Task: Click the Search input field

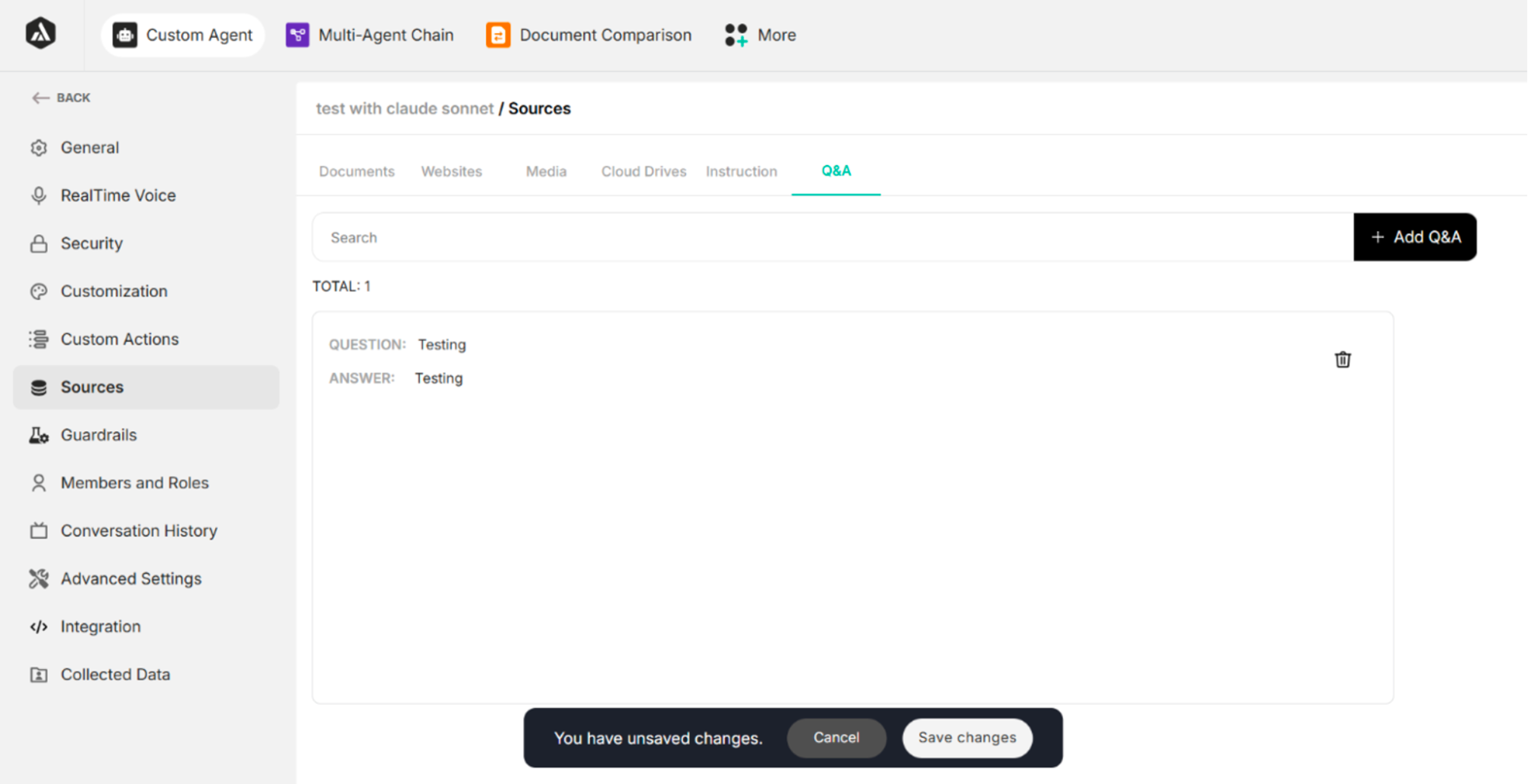Action: pyautogui.click(x=833, y=237)
